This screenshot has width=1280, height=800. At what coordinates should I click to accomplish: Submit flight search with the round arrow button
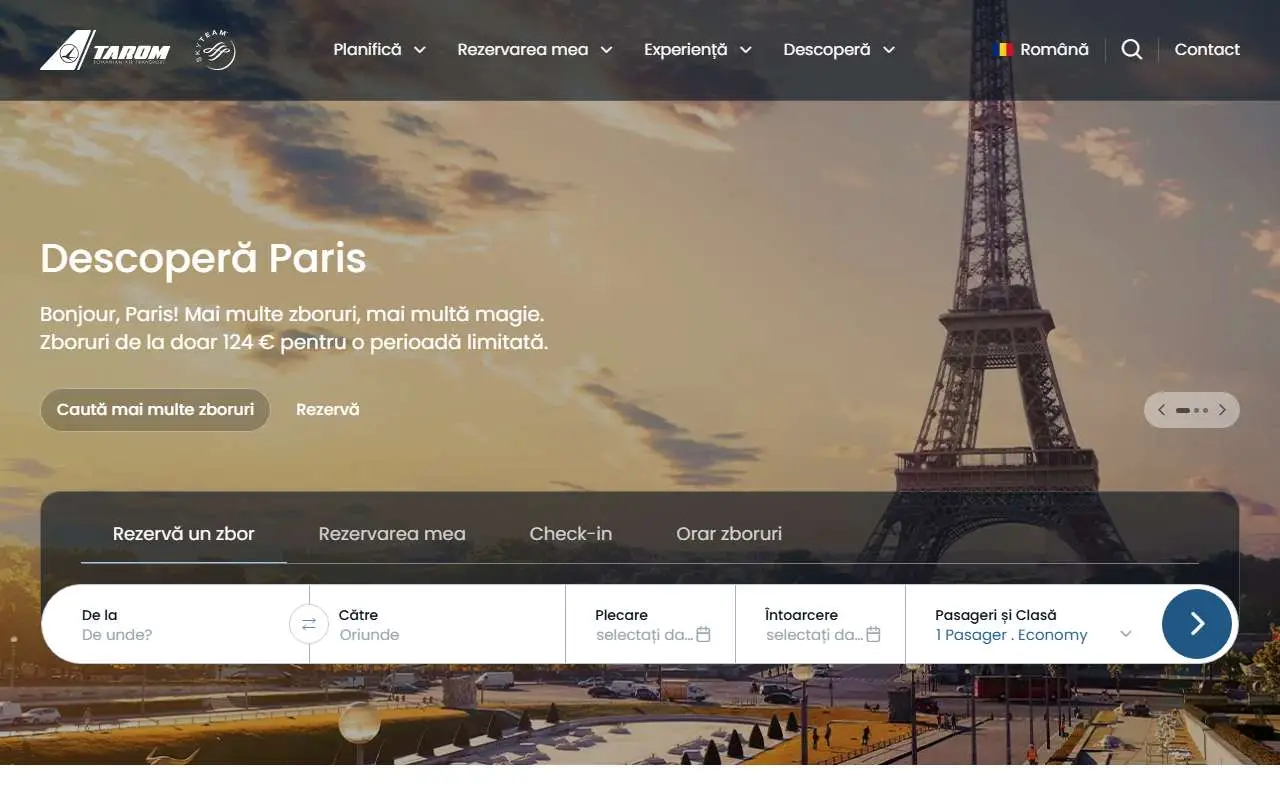[x=1197, y=624]
